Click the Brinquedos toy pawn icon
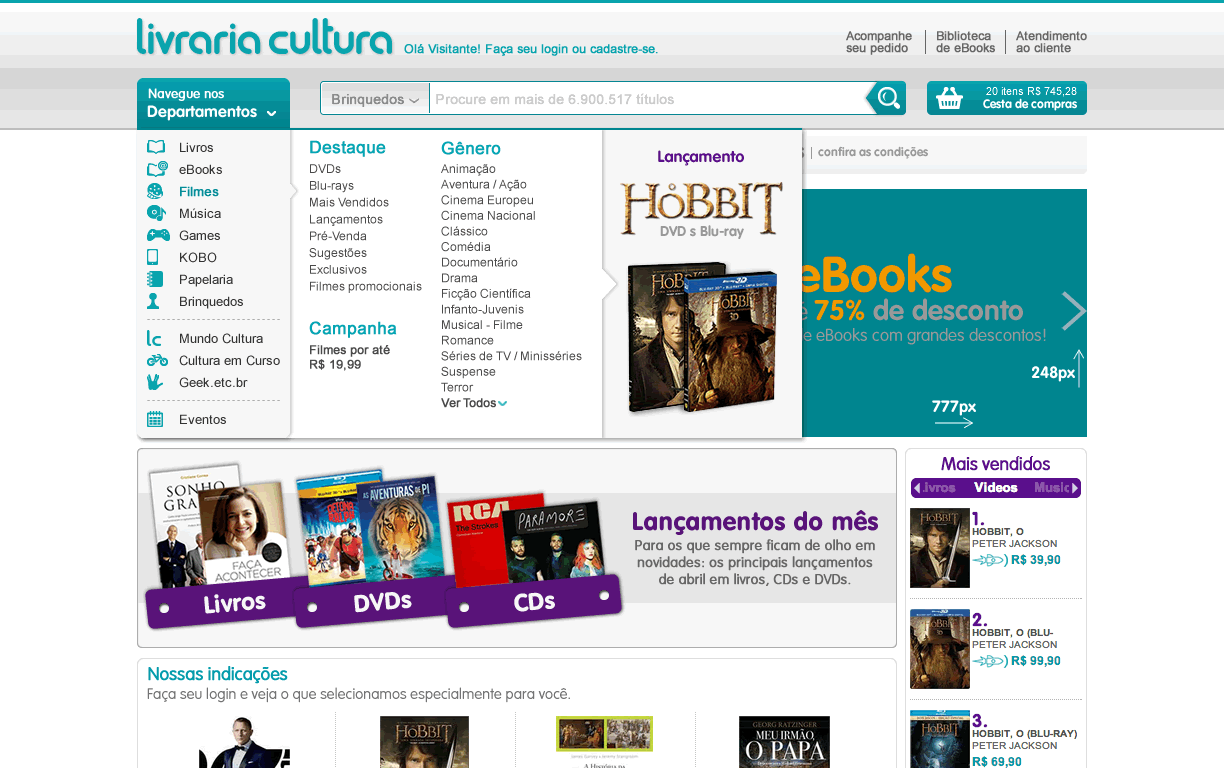The image size is (1224, 768). [x=153, y=301]
